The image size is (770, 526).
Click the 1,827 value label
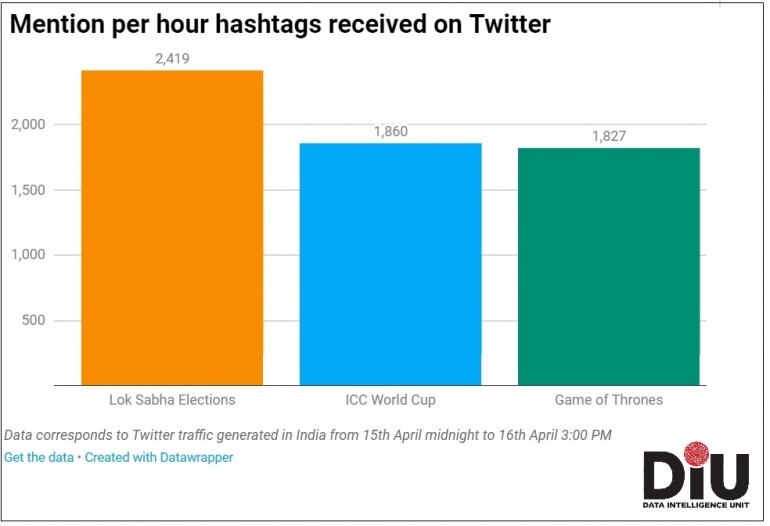pos(609,136)
